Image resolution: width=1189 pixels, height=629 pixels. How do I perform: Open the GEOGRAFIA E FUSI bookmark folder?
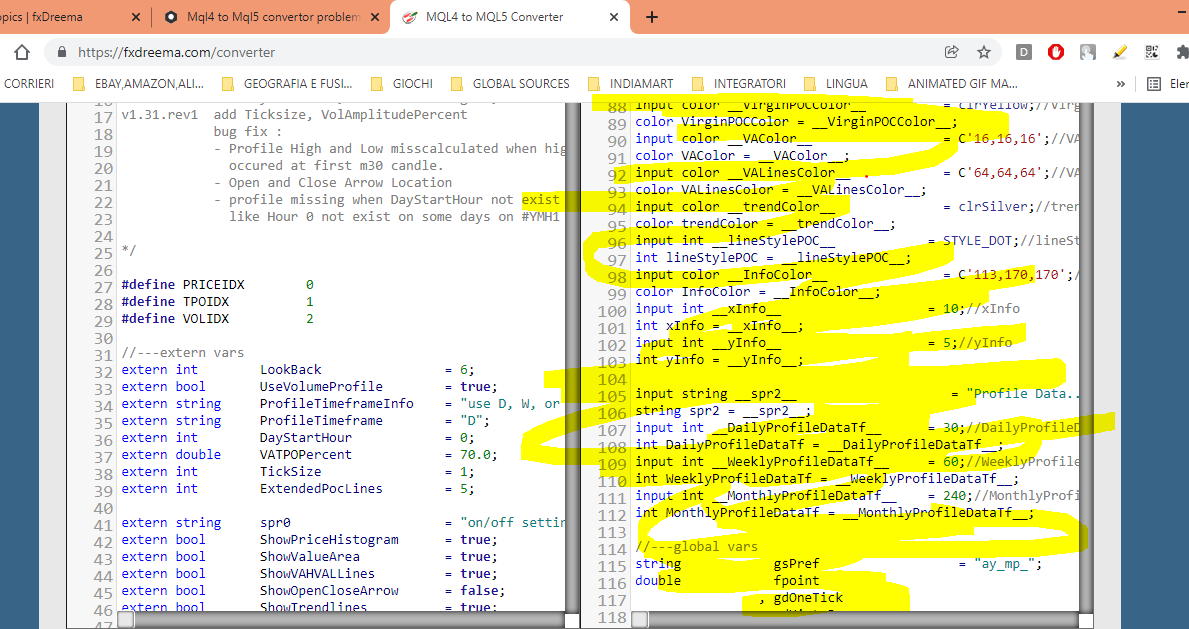click(287, 84)
